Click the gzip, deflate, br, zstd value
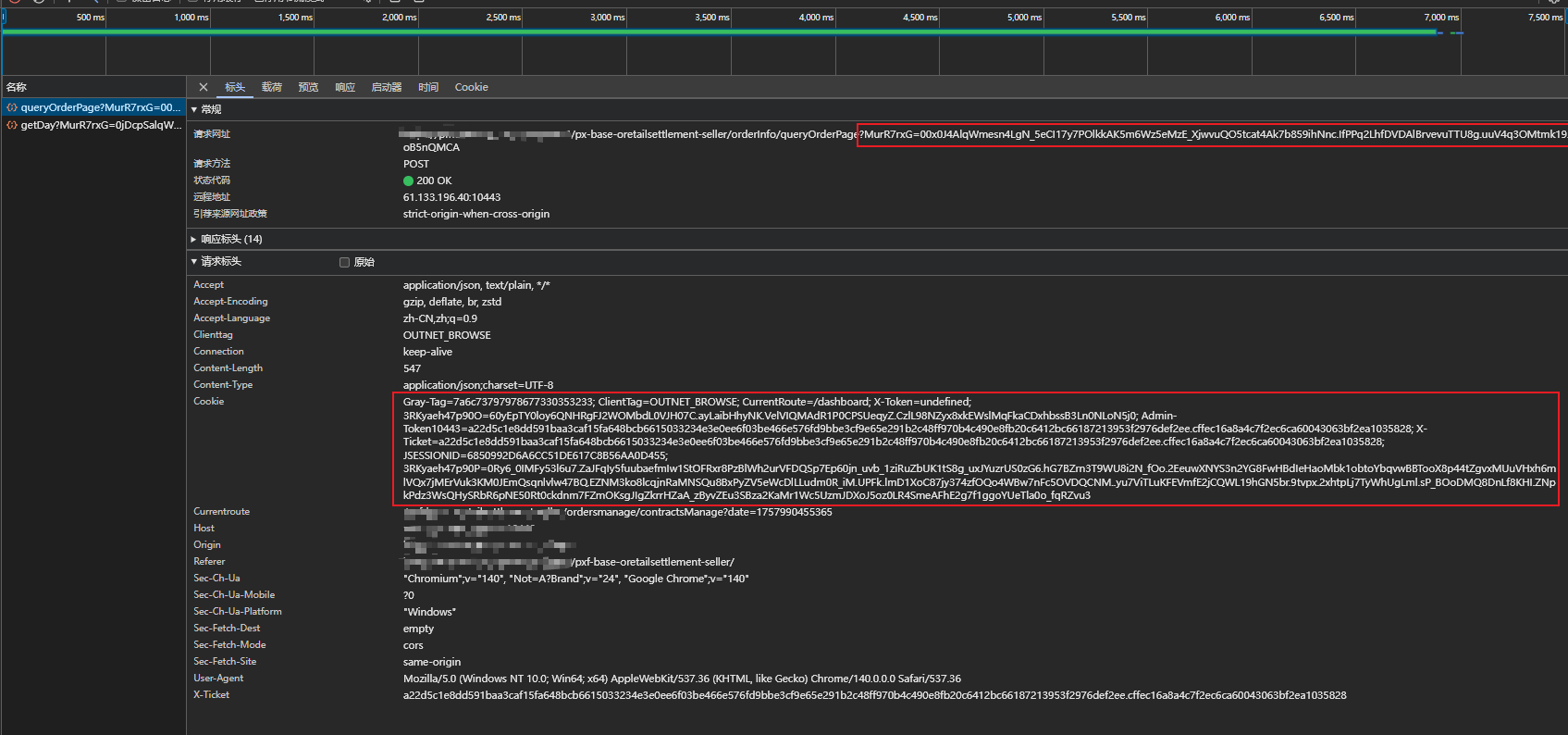Viewport: 1568px width, 735px height. pos(452,302)
